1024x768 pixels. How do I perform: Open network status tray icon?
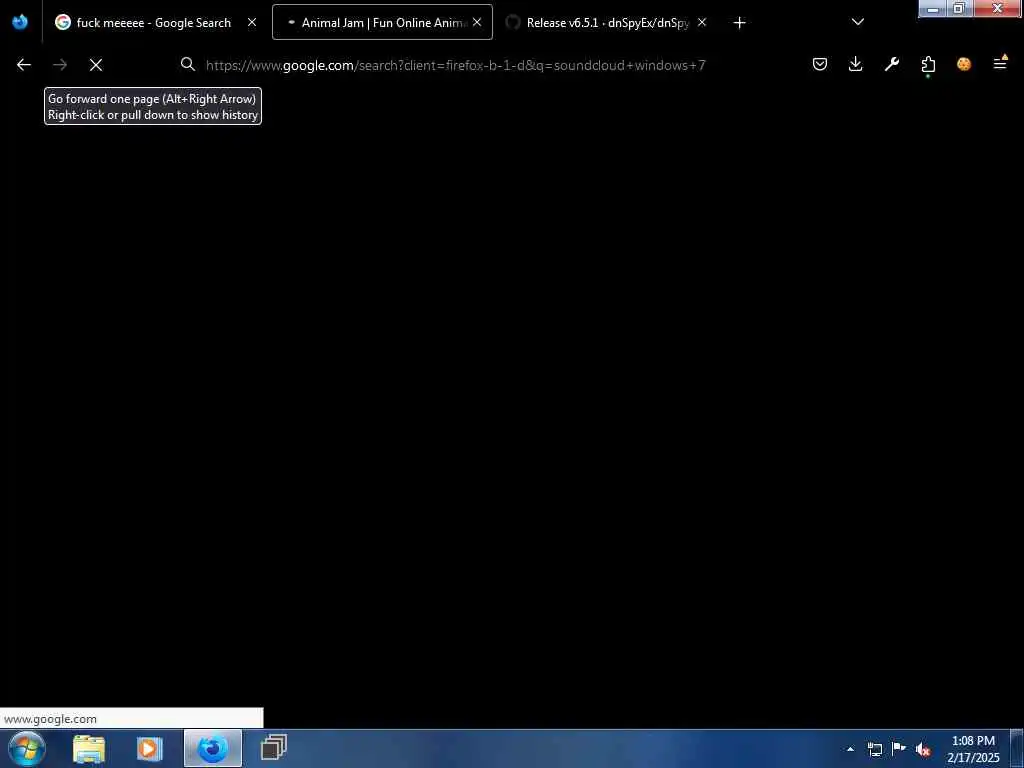(874, 749)
